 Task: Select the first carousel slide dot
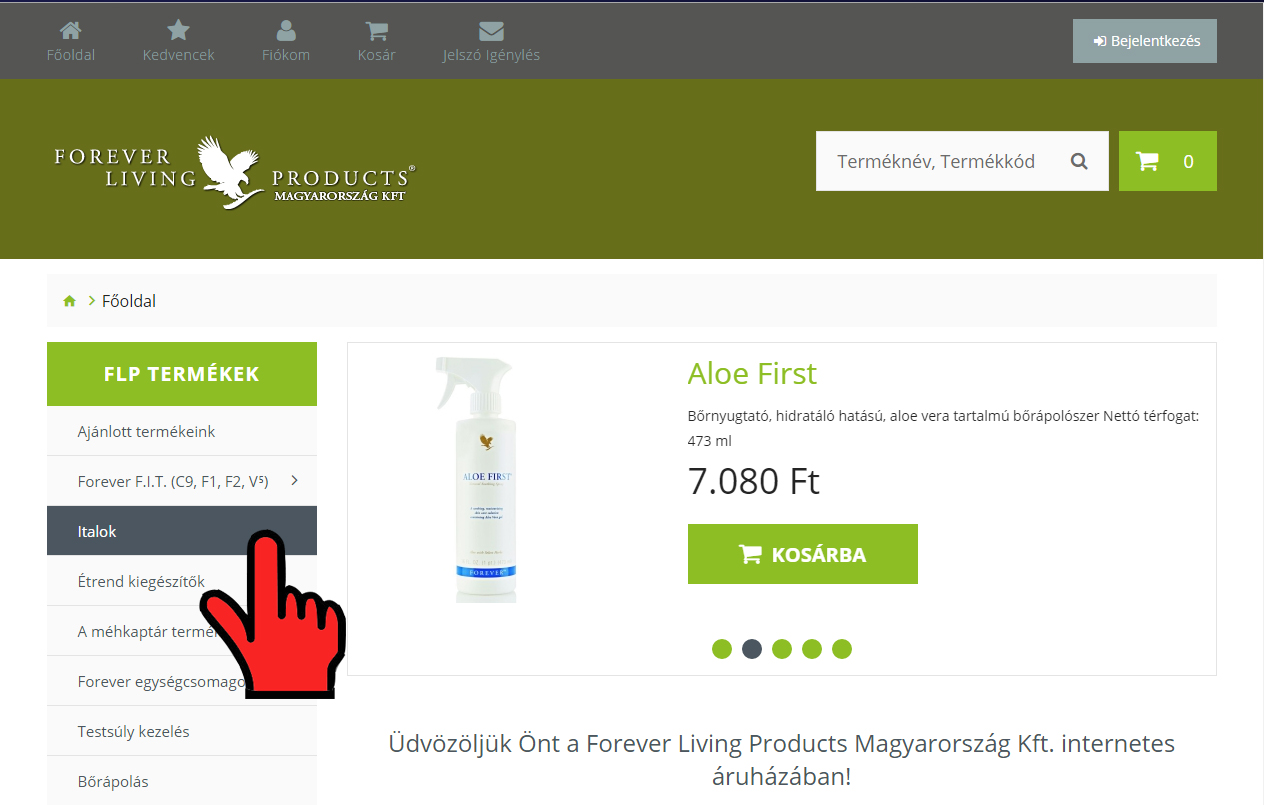pyautogui.click(x=722, y=649)
